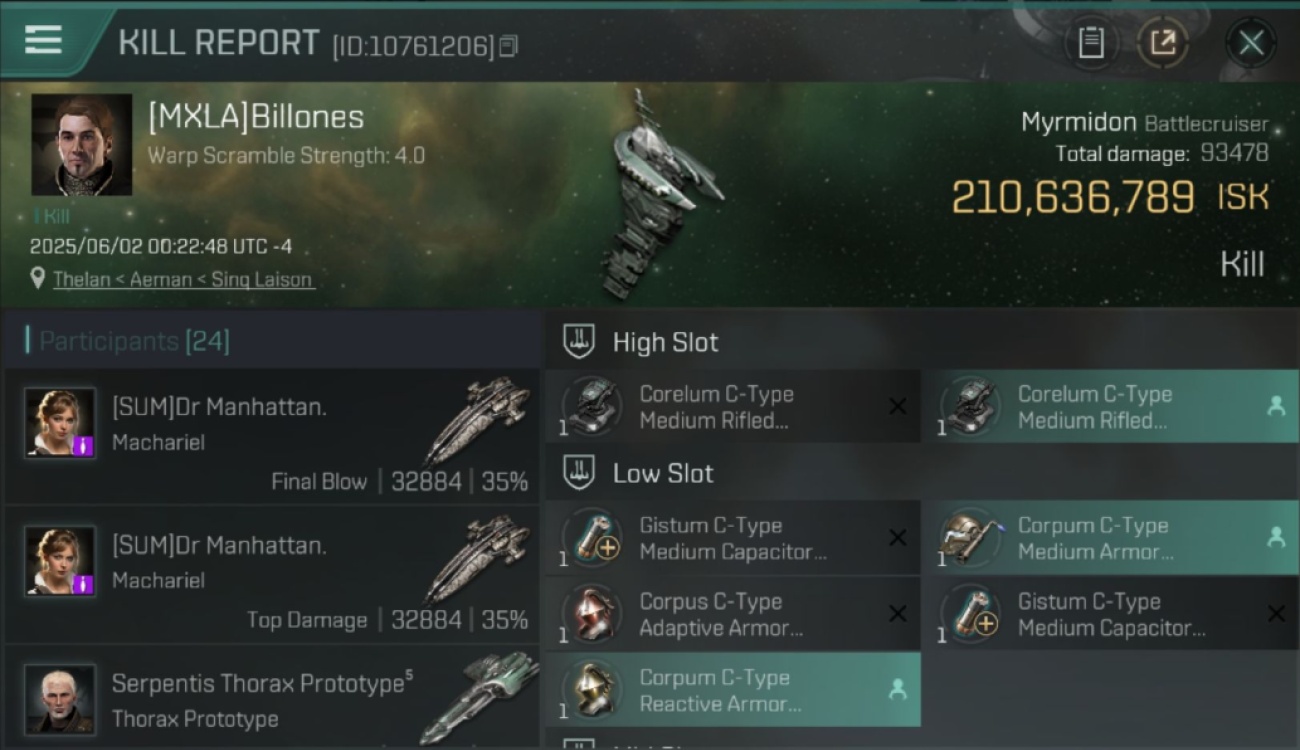Click the share export icon
The width and height of the screenshot is (1300, 750).
[x=1162, y=43]
